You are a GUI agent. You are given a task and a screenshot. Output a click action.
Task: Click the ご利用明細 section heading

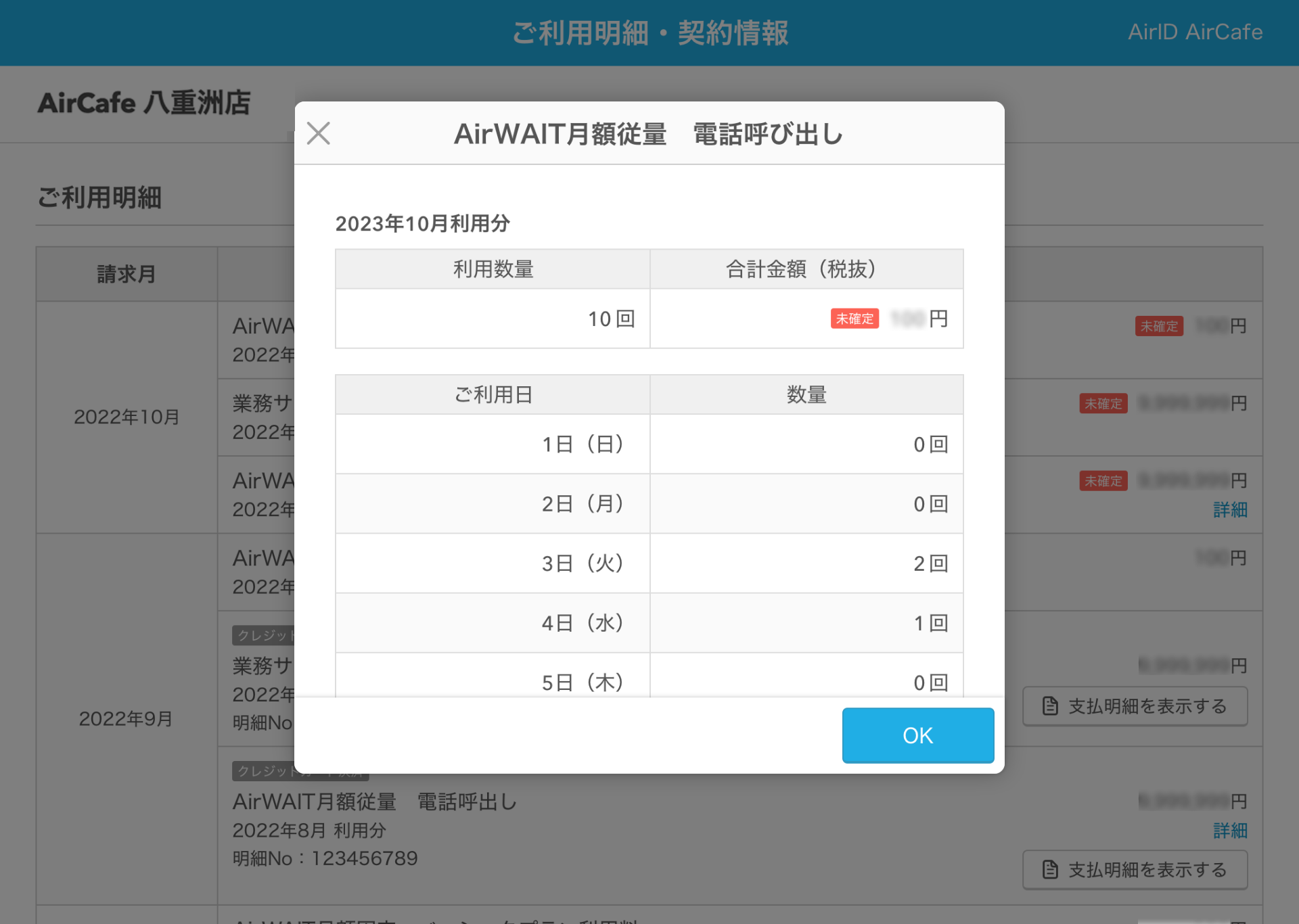(x=99, y=198)
